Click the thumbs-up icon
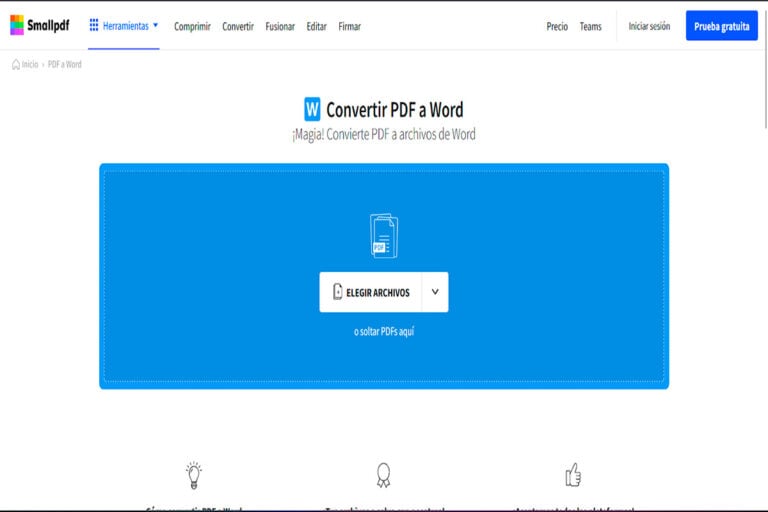This screenshot has height=512, width=768. pos(573,475)
